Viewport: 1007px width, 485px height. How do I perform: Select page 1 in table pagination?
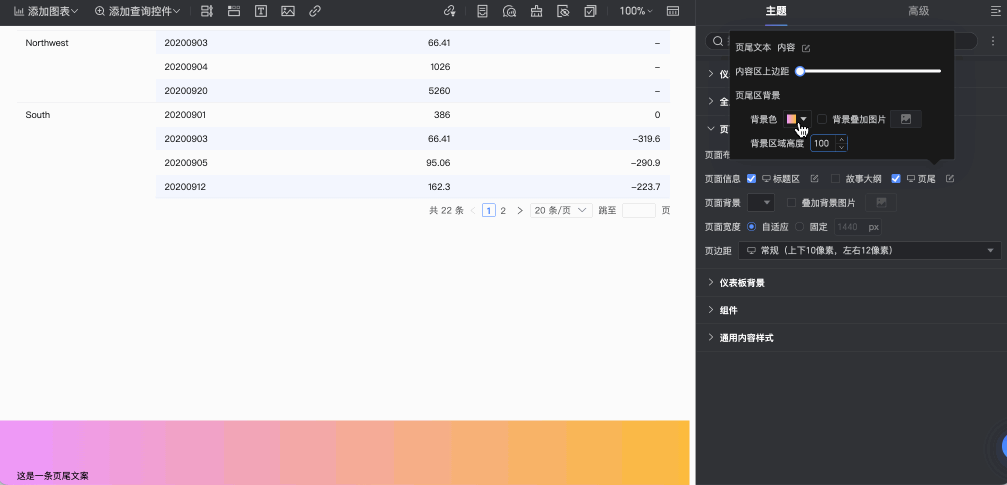[489, 211]
